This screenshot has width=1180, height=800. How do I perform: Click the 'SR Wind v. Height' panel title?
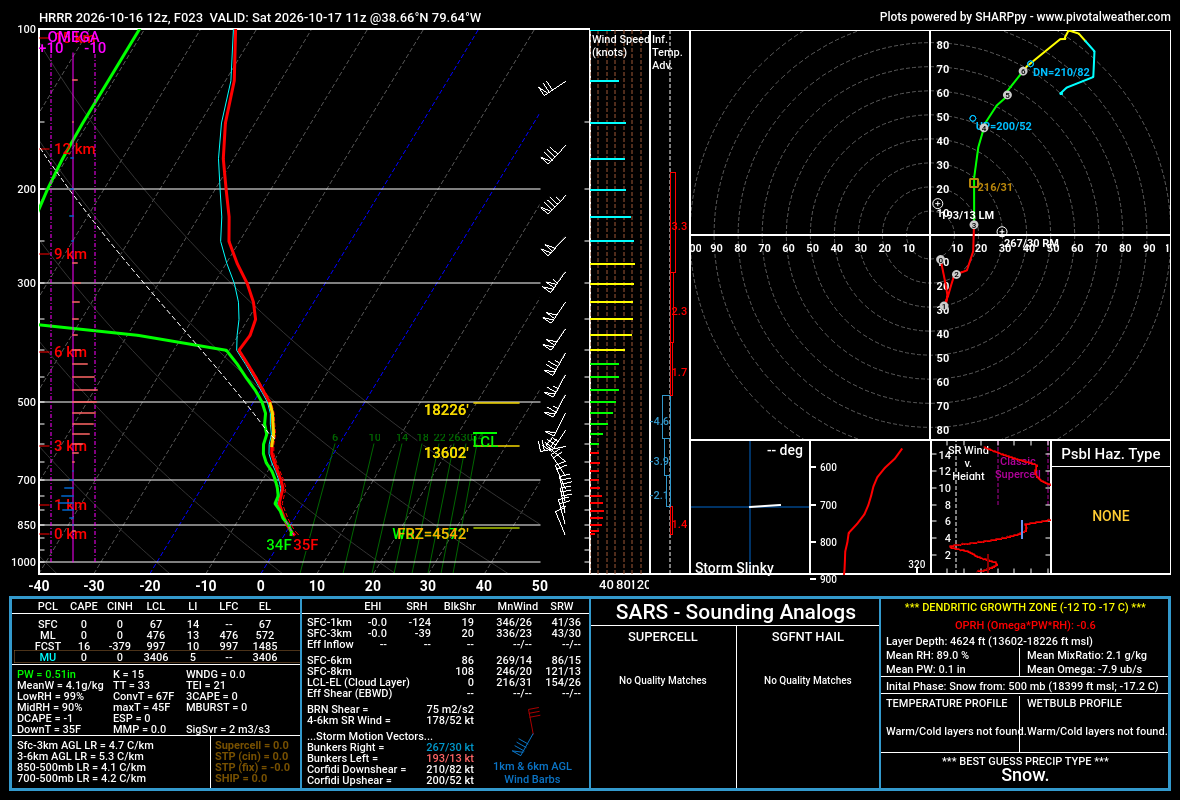[x=968, y=463]
